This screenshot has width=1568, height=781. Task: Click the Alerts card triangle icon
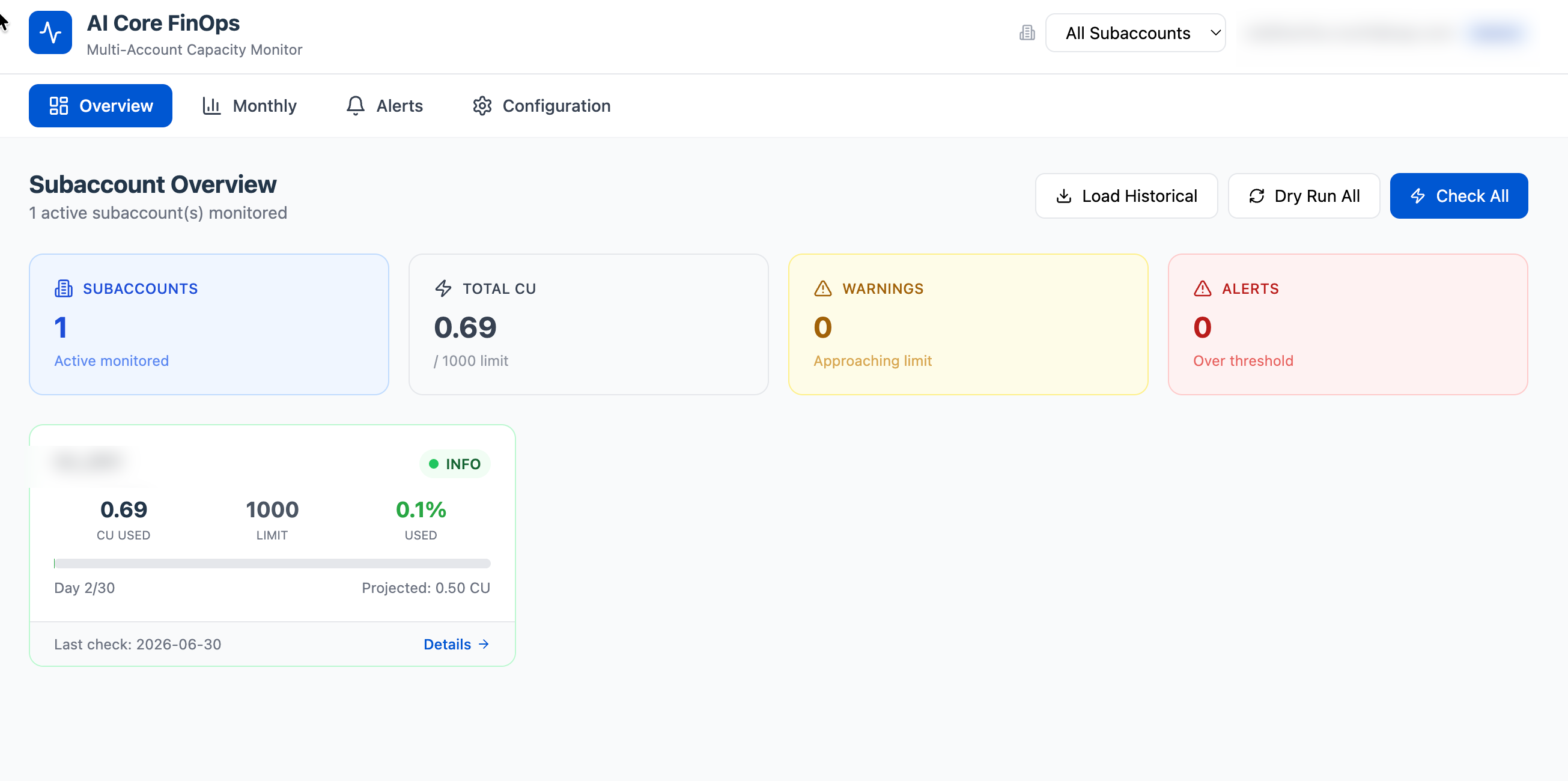click(1202, 288)
